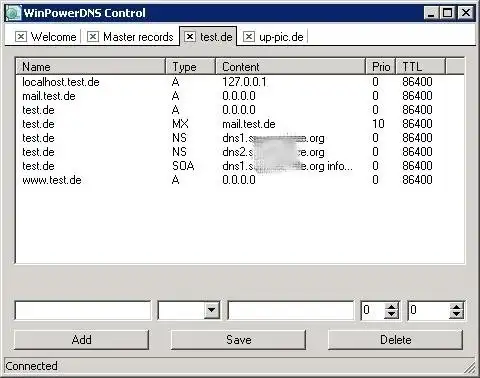Close the Welcome tab with its X icon
This screenshot has width=480, height=378.
[21, 37]
